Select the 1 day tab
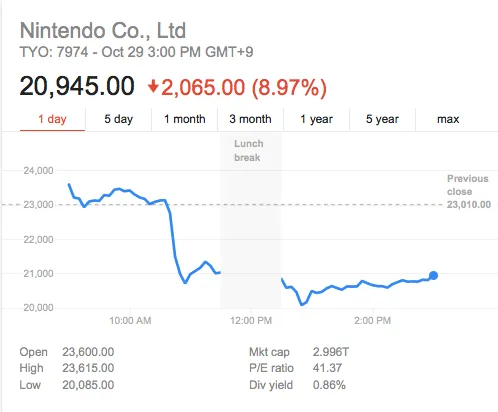This screenshot has width=498, height=412. point(52,119)
